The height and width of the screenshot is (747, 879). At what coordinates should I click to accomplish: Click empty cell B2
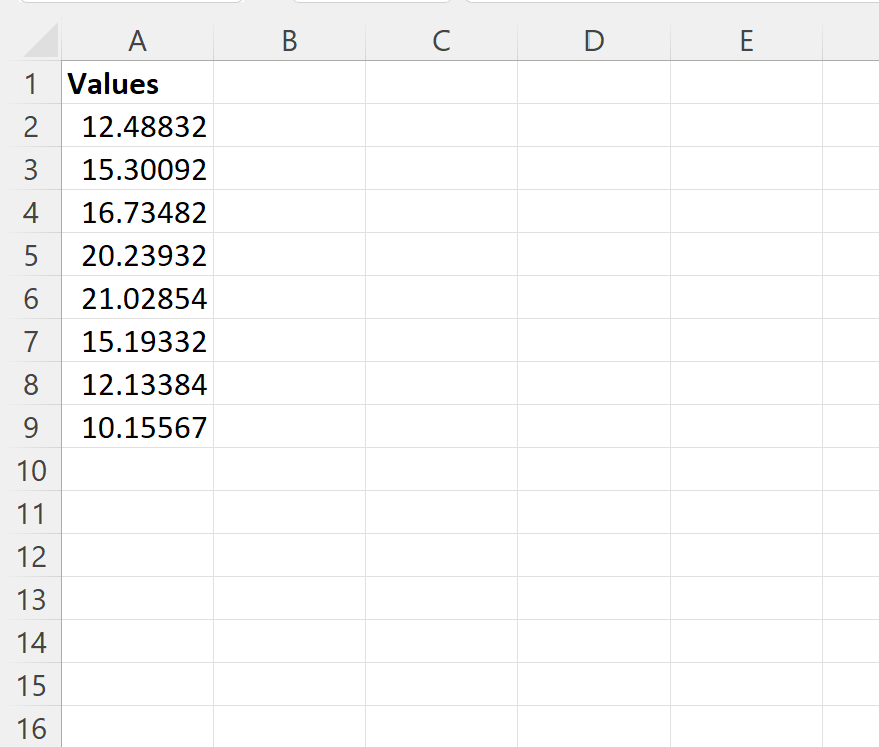coord(289,127)
